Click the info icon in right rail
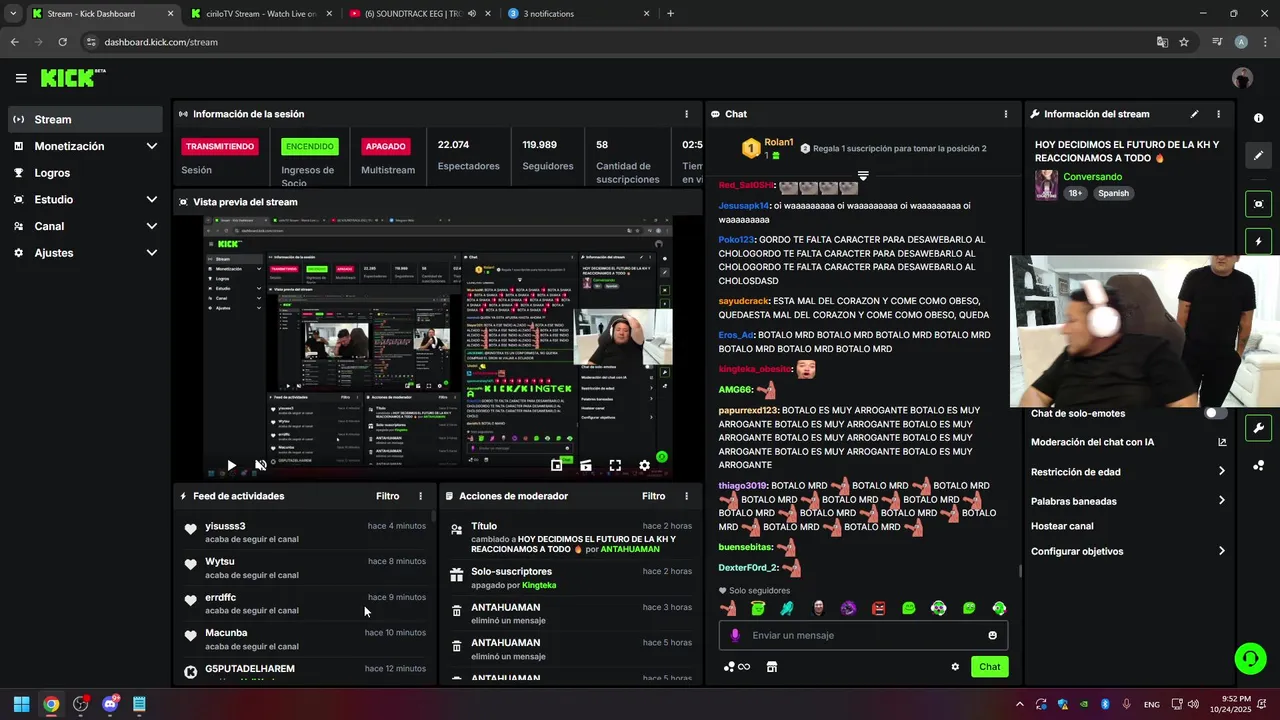The image size is (1280, 720). (x=1258, y=118)
